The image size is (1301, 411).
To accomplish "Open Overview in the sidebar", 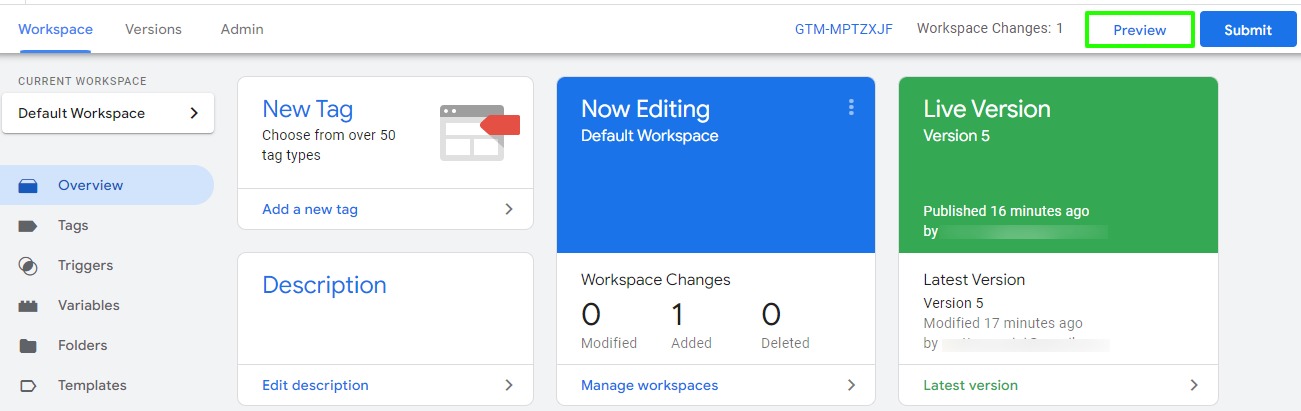I will (x=107, y=185).
